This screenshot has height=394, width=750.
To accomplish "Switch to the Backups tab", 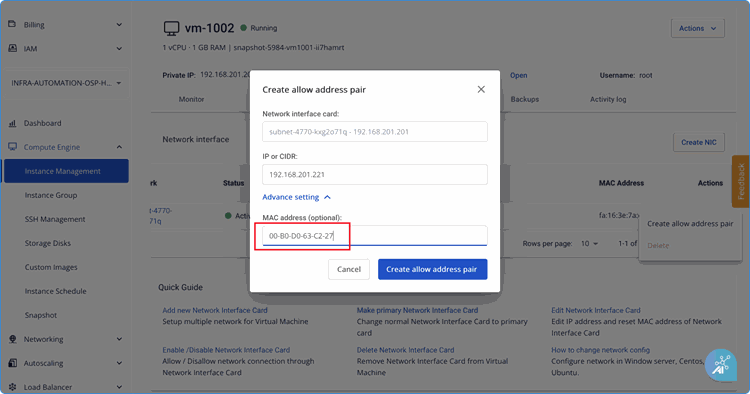I will (525, 99).
